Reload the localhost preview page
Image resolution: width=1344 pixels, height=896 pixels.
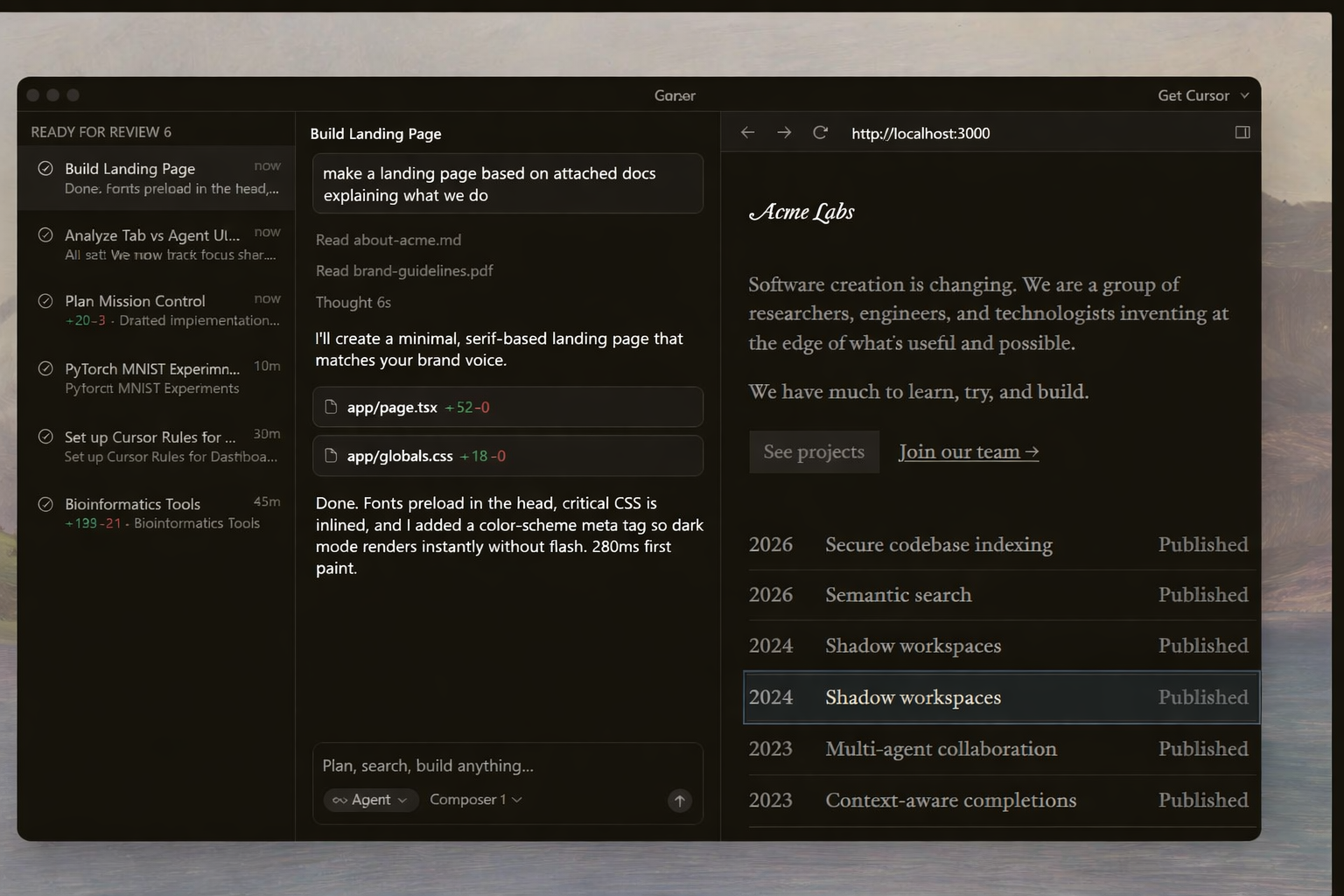click(x=820, y=132)
